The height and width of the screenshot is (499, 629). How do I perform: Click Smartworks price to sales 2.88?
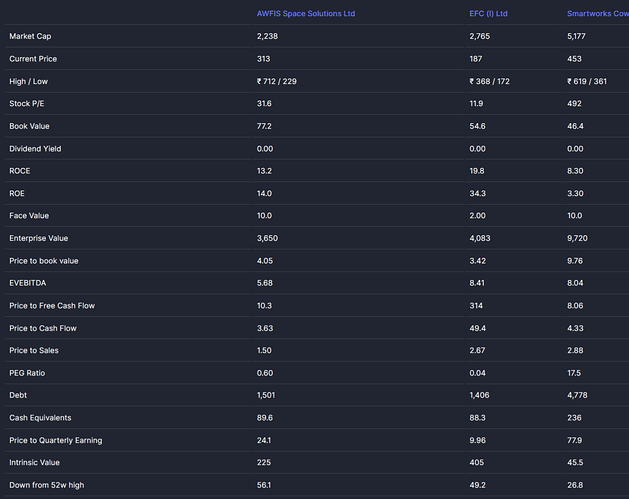pyautogui.click(x=575, y=351)
